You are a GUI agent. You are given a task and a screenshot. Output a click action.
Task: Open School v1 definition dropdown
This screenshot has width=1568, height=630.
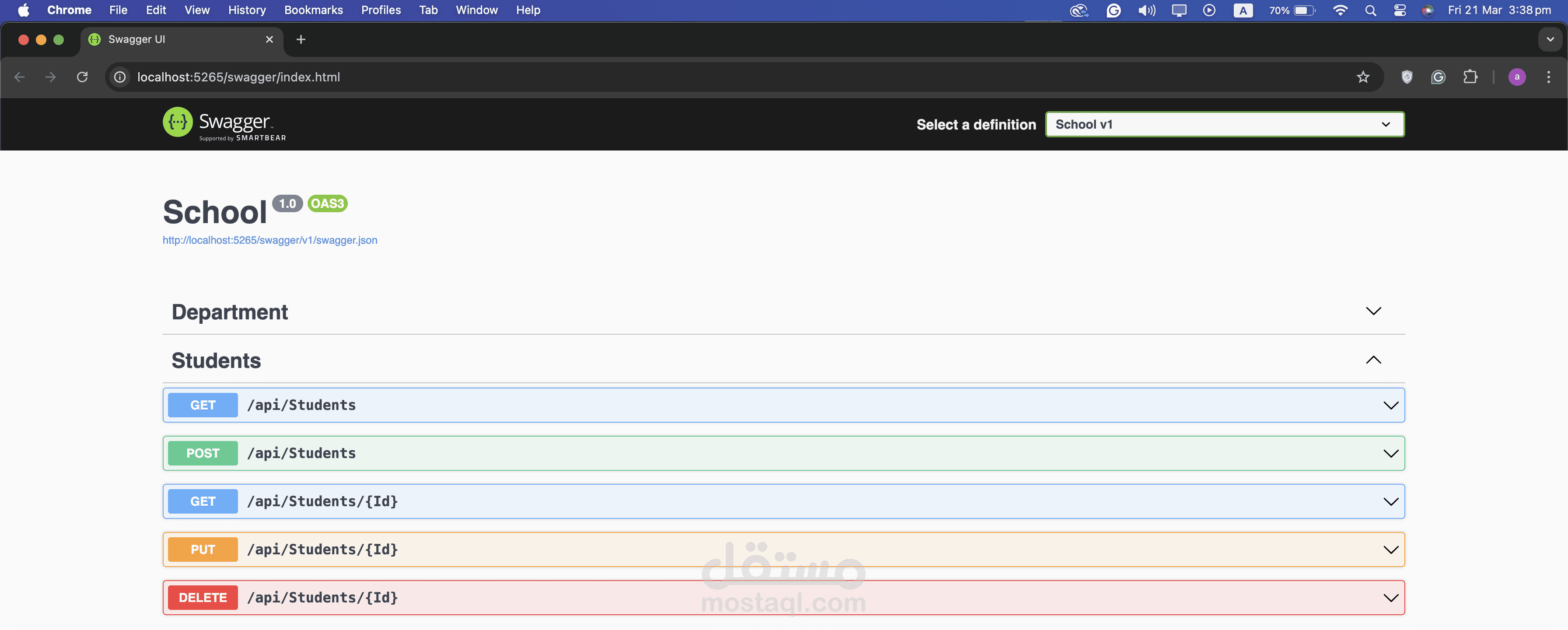[1224, 124]
